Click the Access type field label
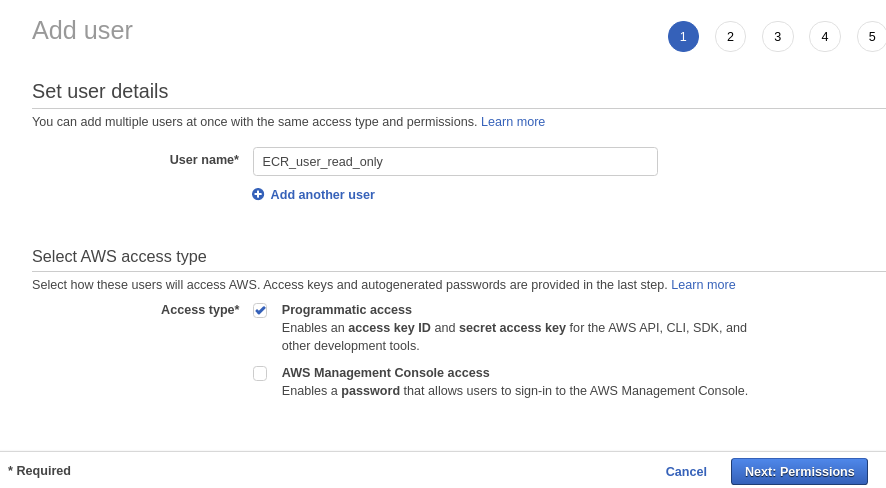 [x=200, y=310]
